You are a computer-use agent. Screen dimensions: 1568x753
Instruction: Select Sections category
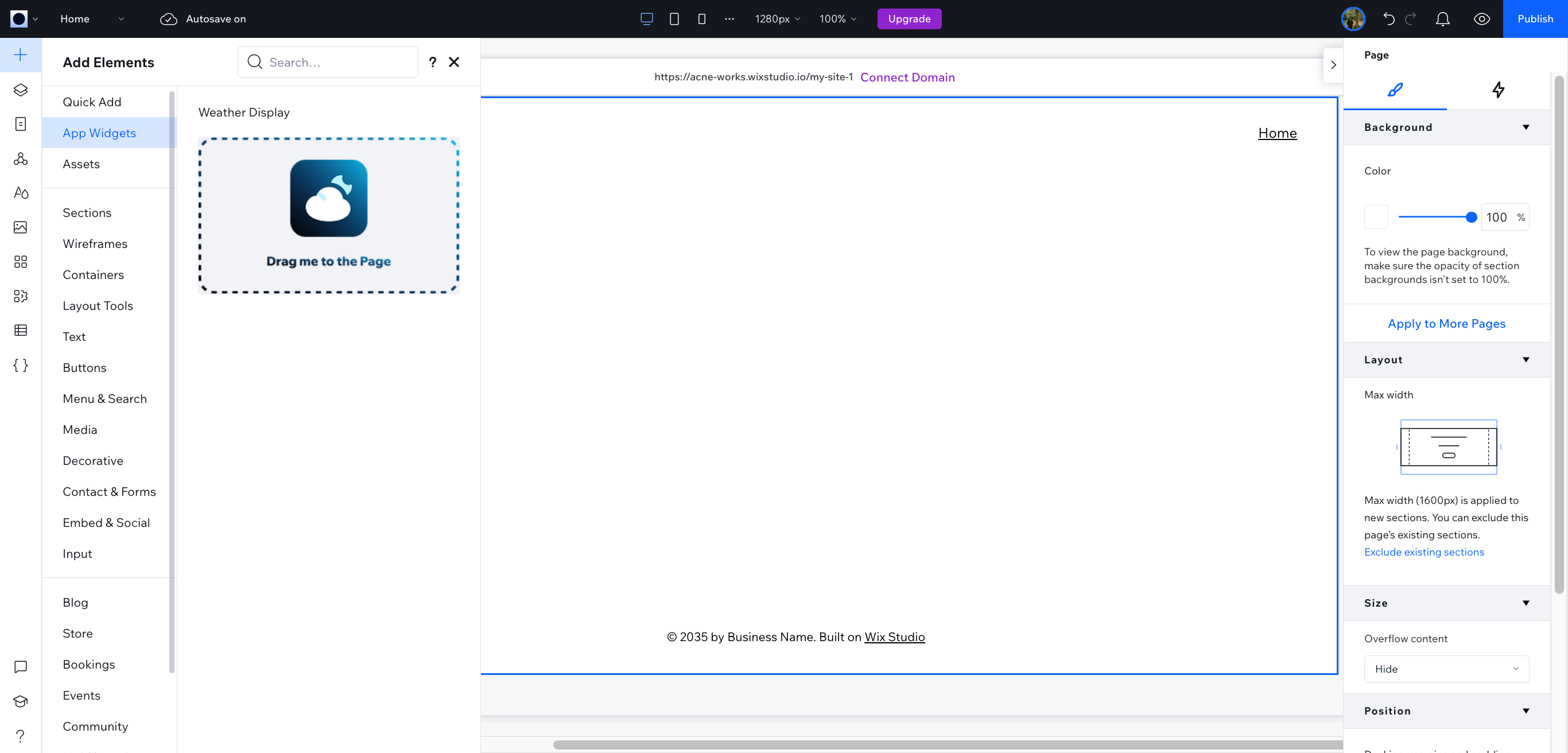108,213
